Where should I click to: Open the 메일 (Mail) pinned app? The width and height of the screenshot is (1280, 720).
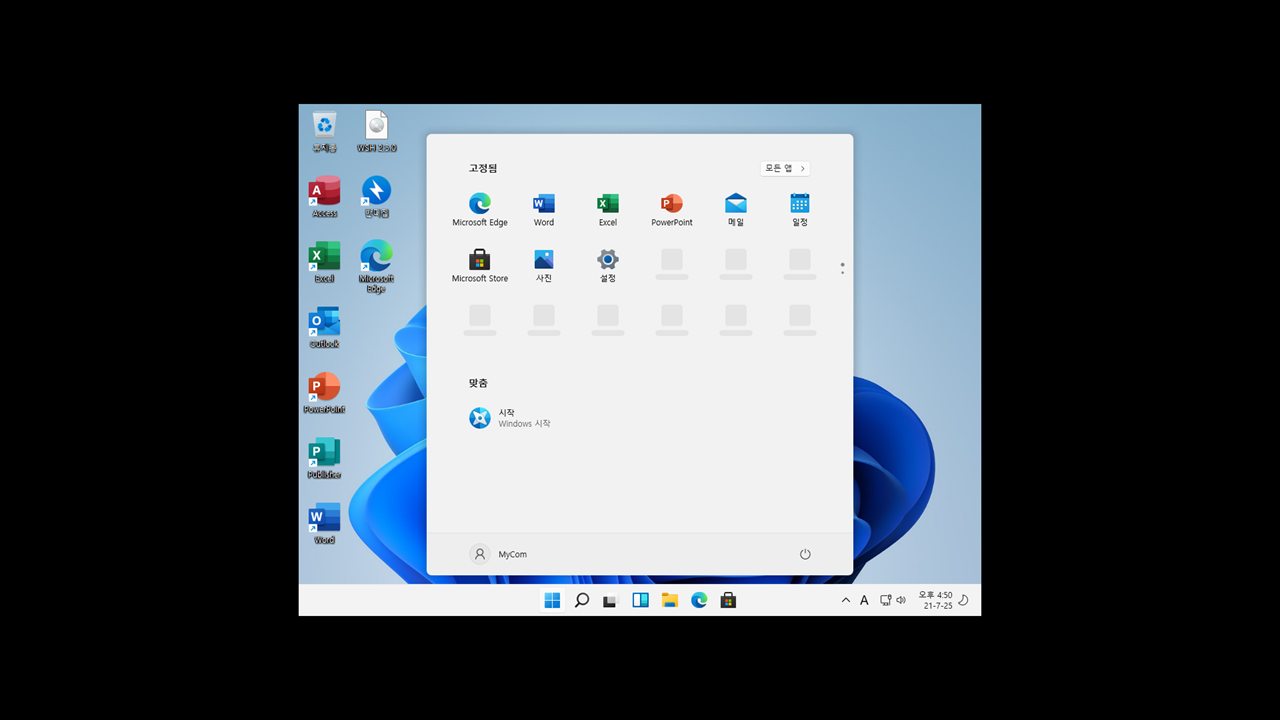pyautogui.click(x=736, y=210)
